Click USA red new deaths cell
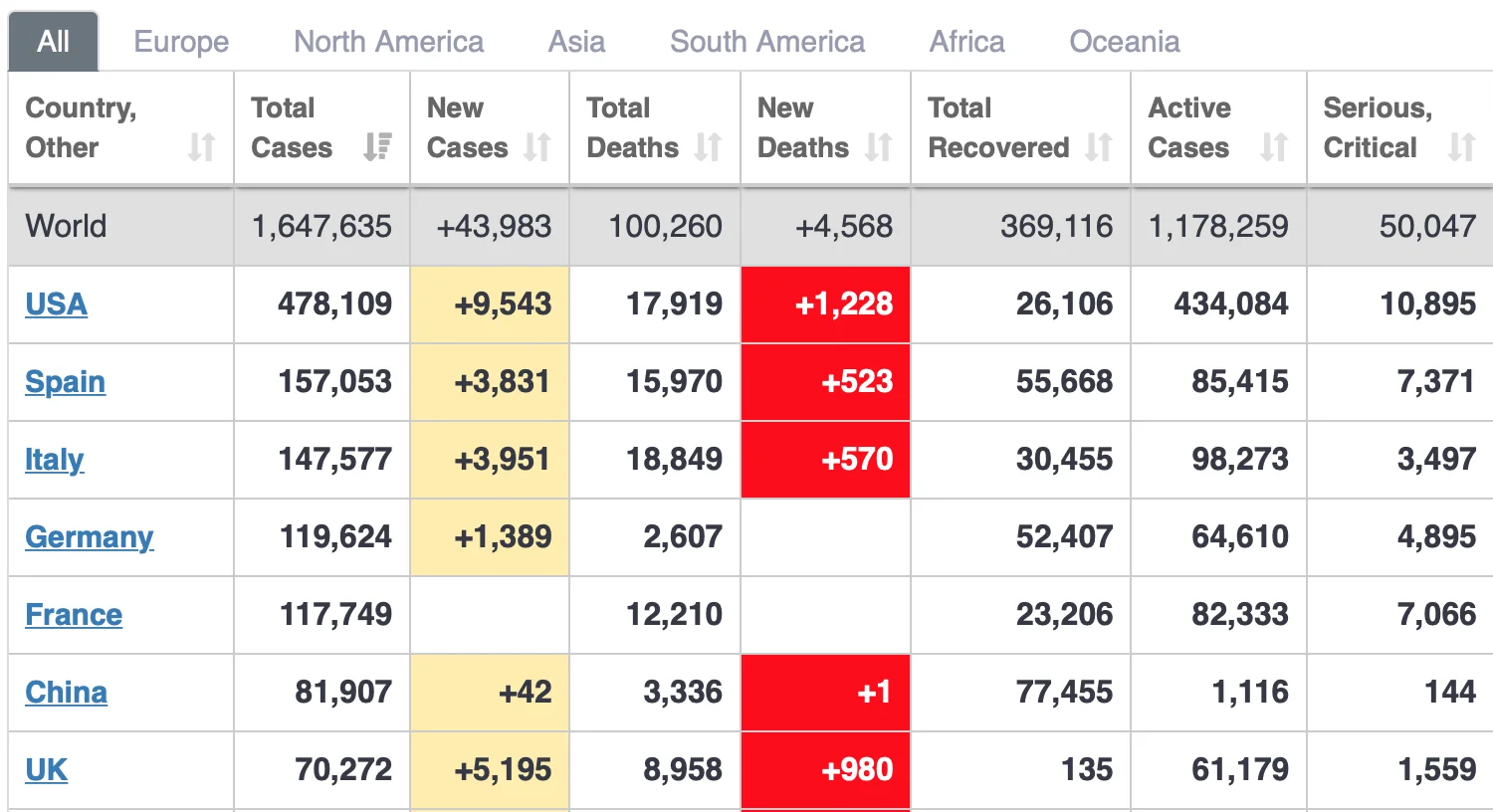1493x812 pixels. pyautogui.click(x=825, y=304)
